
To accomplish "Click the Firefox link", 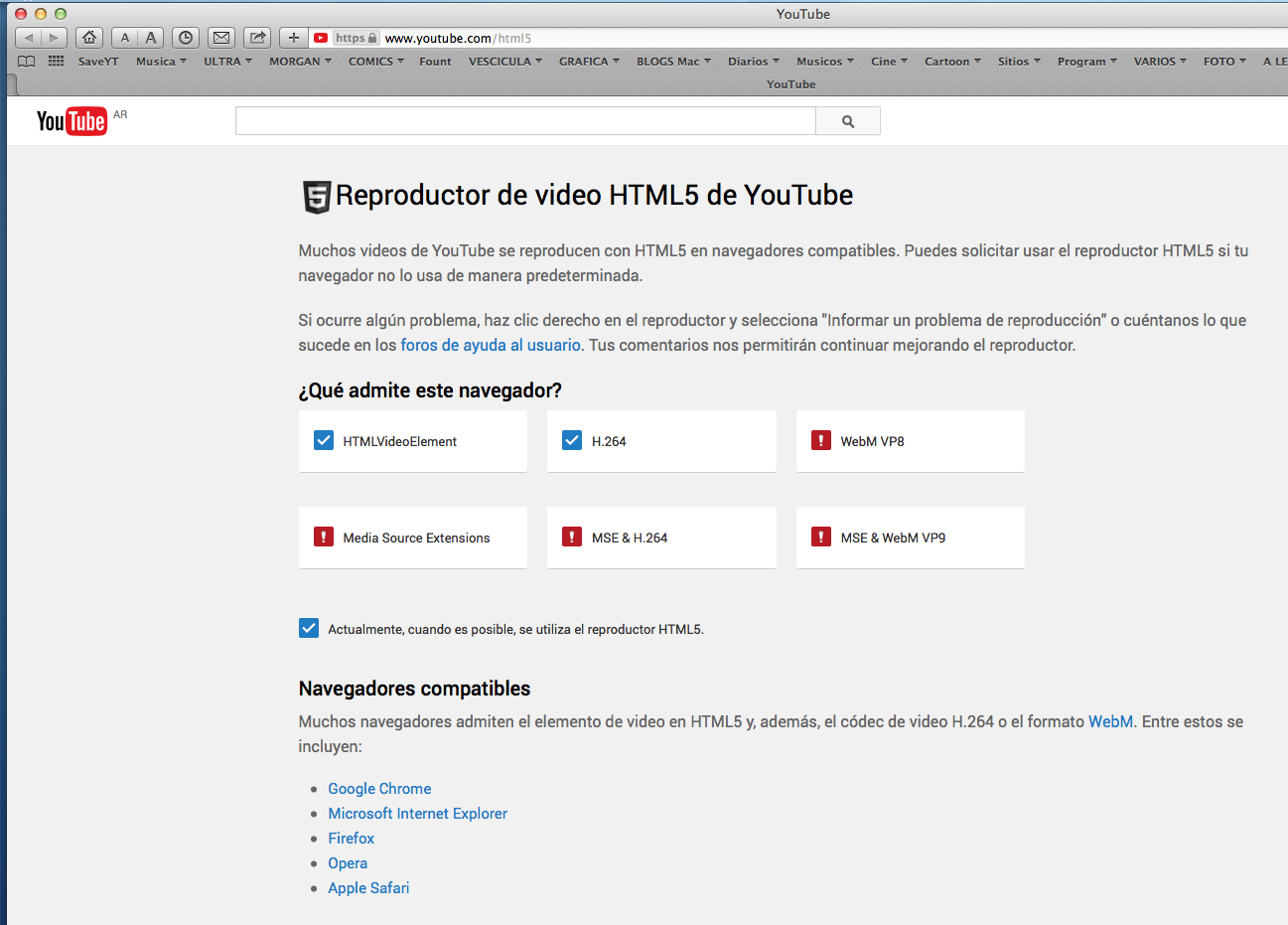I will [x=352, y=838].
